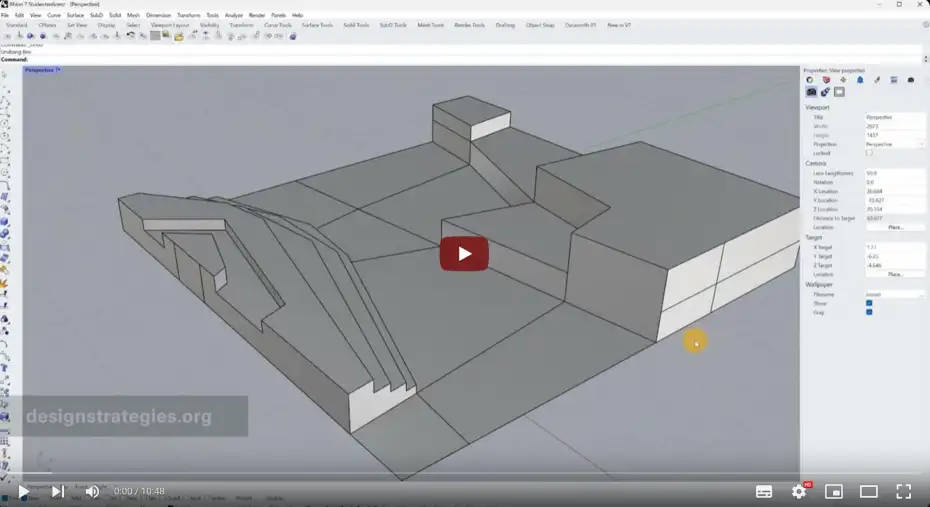Click the red YouTube play button overlay
This screenshot has height=507, width=930.
464,254
